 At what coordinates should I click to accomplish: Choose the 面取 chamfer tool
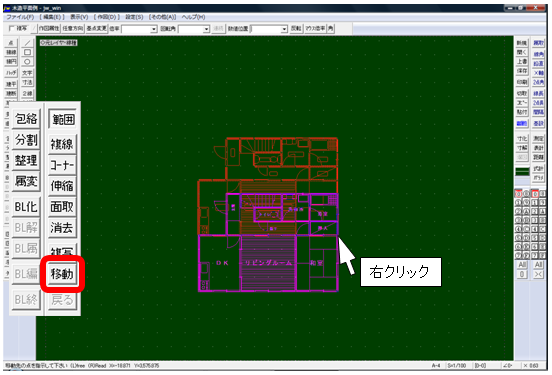point(62,207)
